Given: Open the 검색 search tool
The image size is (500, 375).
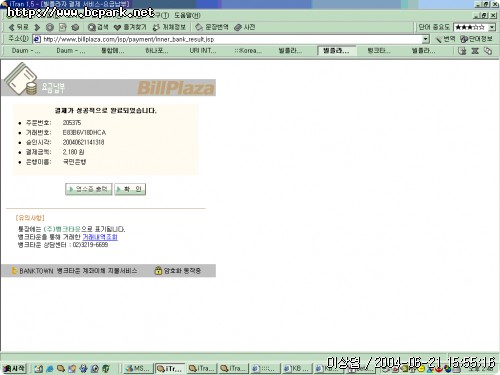Looking at the screenshot, I should (x=98, y=27).
